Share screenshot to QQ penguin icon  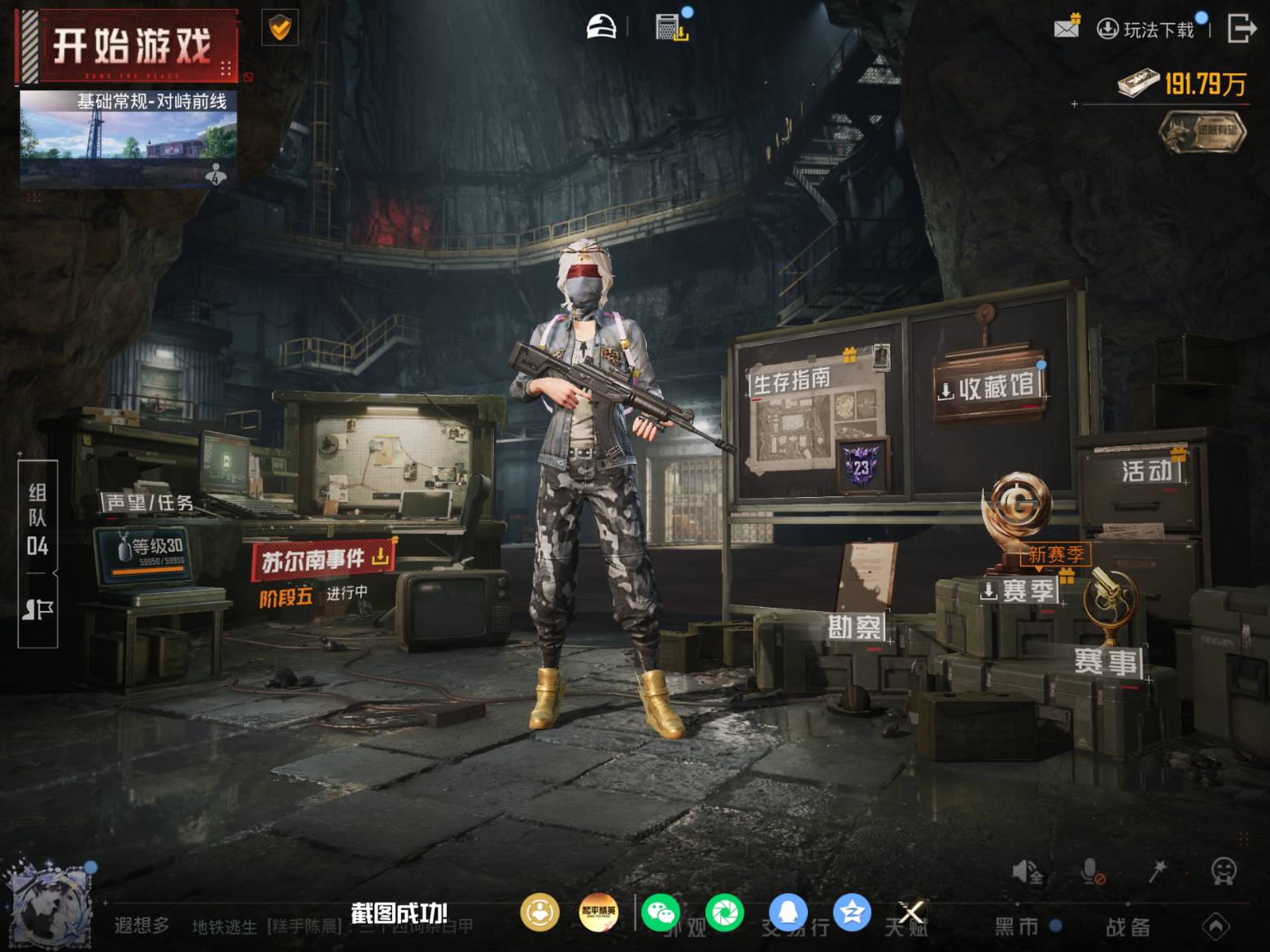788,913
